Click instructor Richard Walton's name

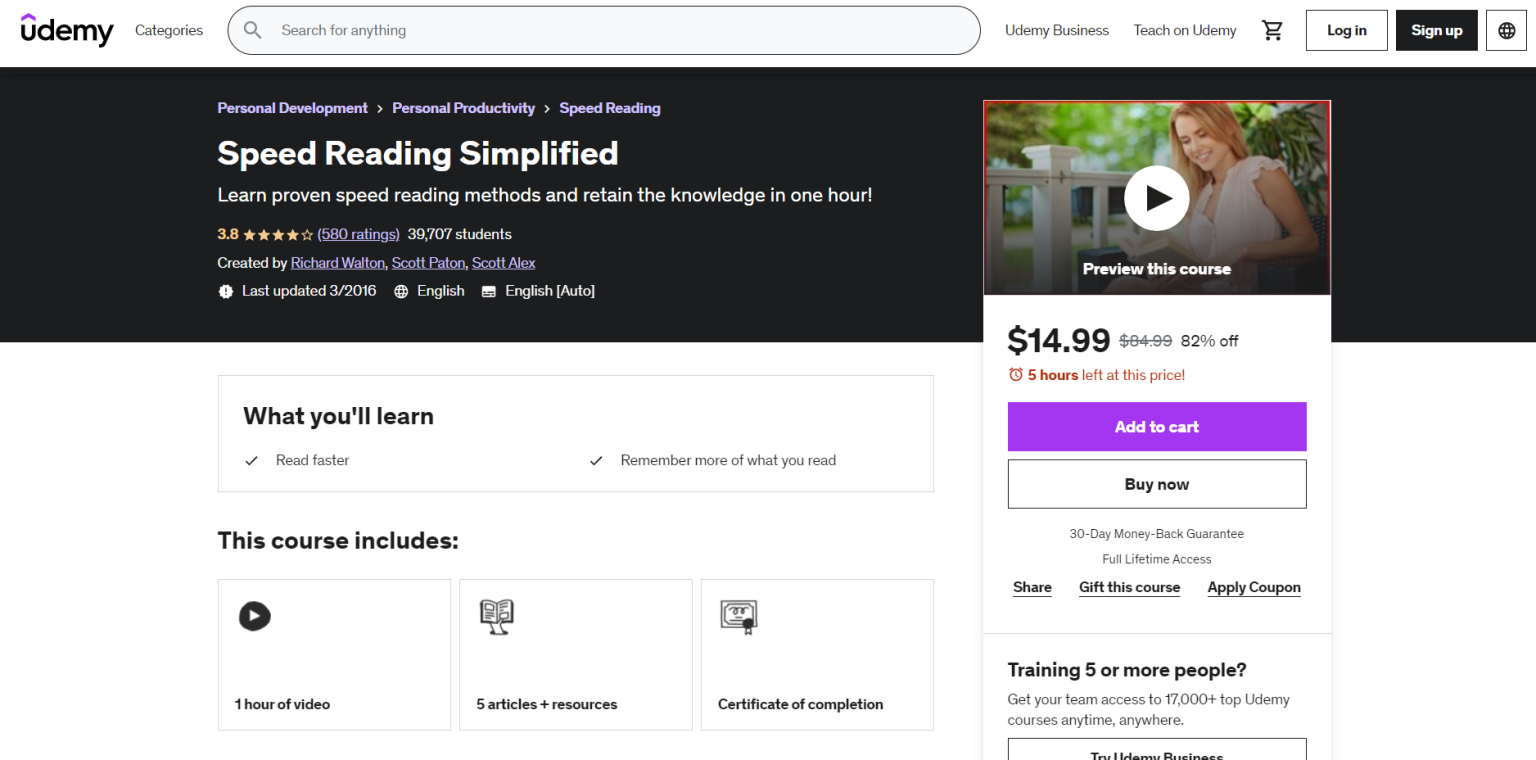point(337,262)
